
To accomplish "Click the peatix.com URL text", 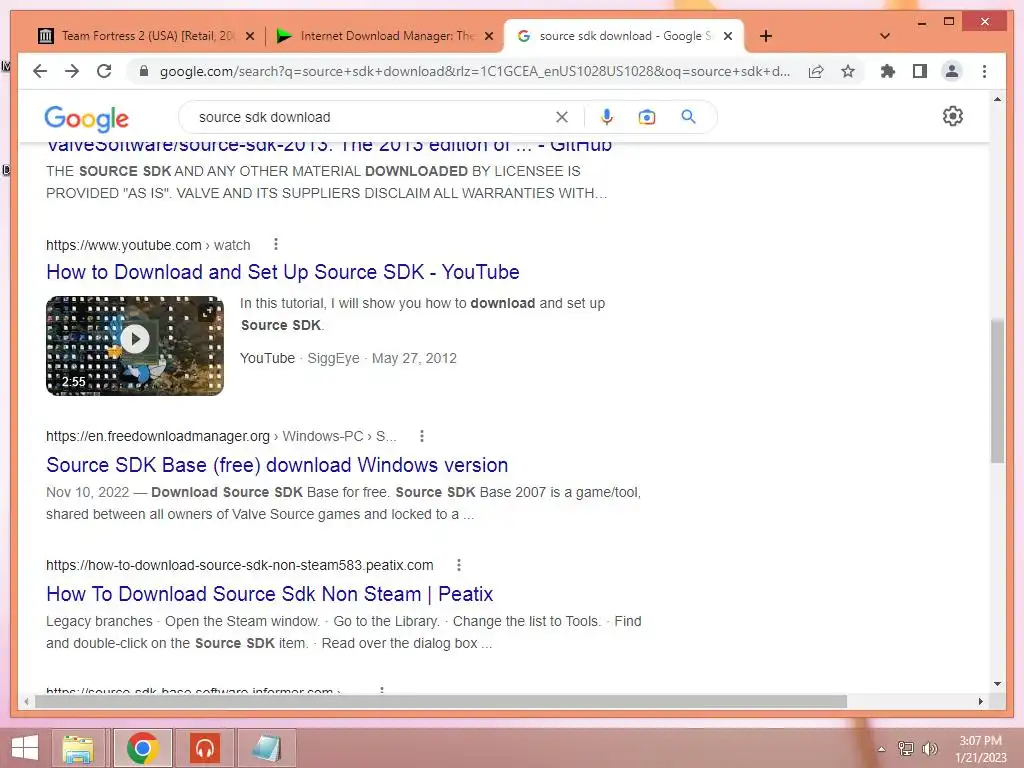I will point(240,565).
